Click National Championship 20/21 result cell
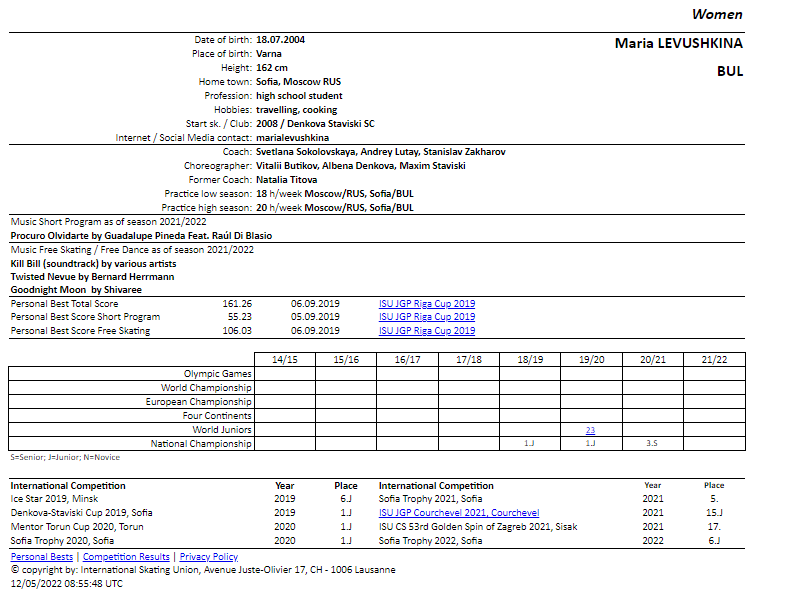 click(651, 443)
